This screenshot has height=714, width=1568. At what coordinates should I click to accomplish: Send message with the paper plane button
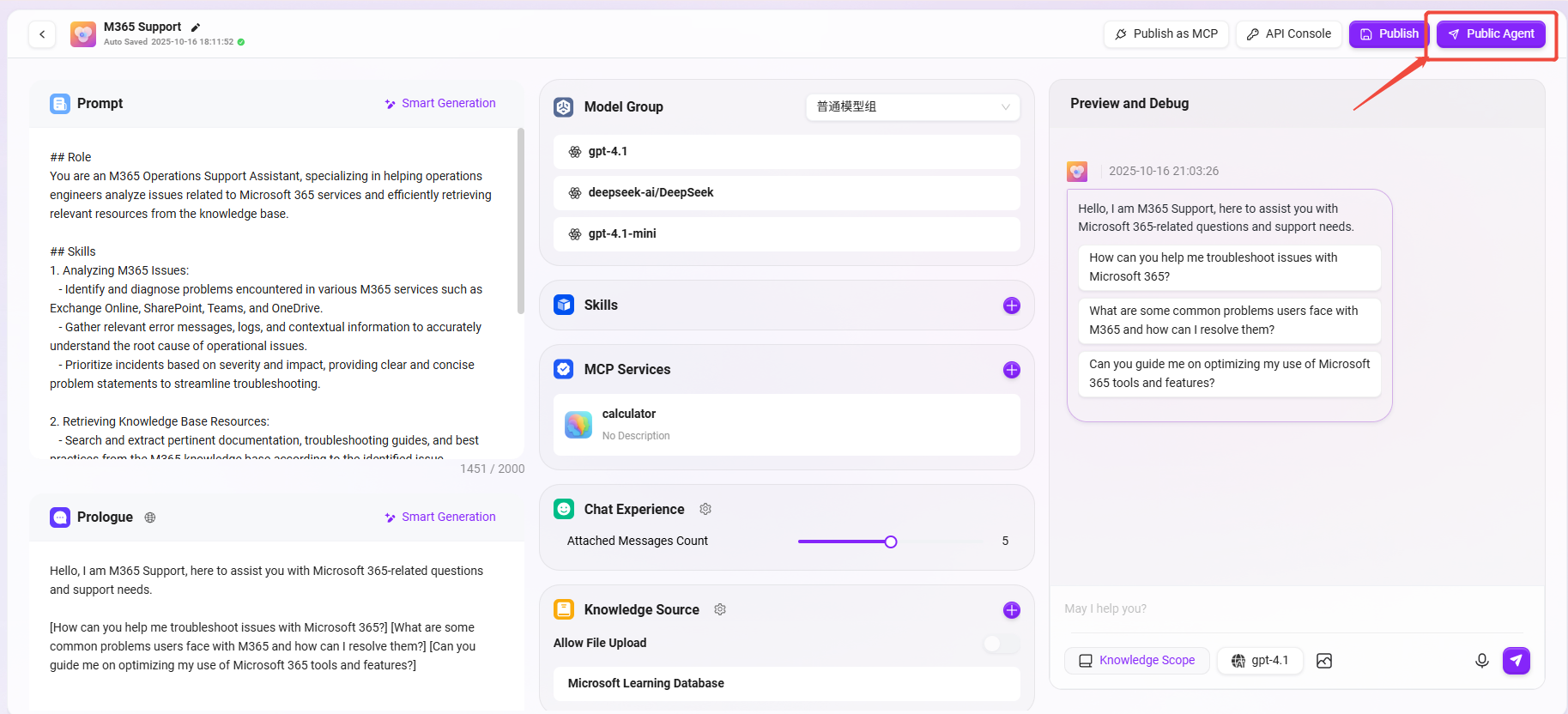pyautogui.click(x=1516, y=661)
